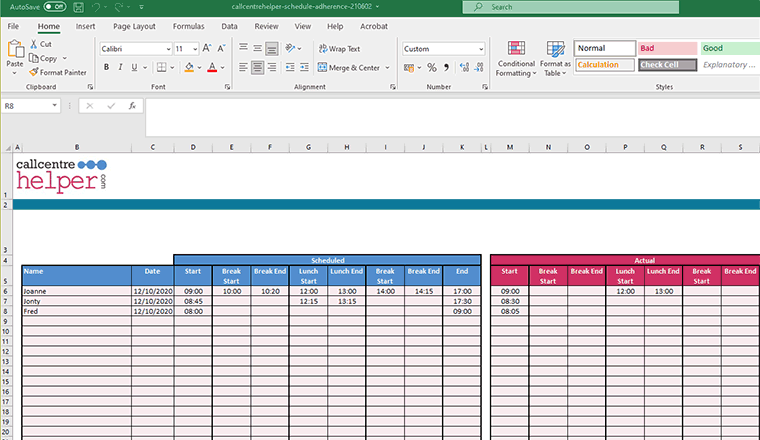Open Format as Table gallery
This screenshot has height=440, width=760.
click(555, 59)
